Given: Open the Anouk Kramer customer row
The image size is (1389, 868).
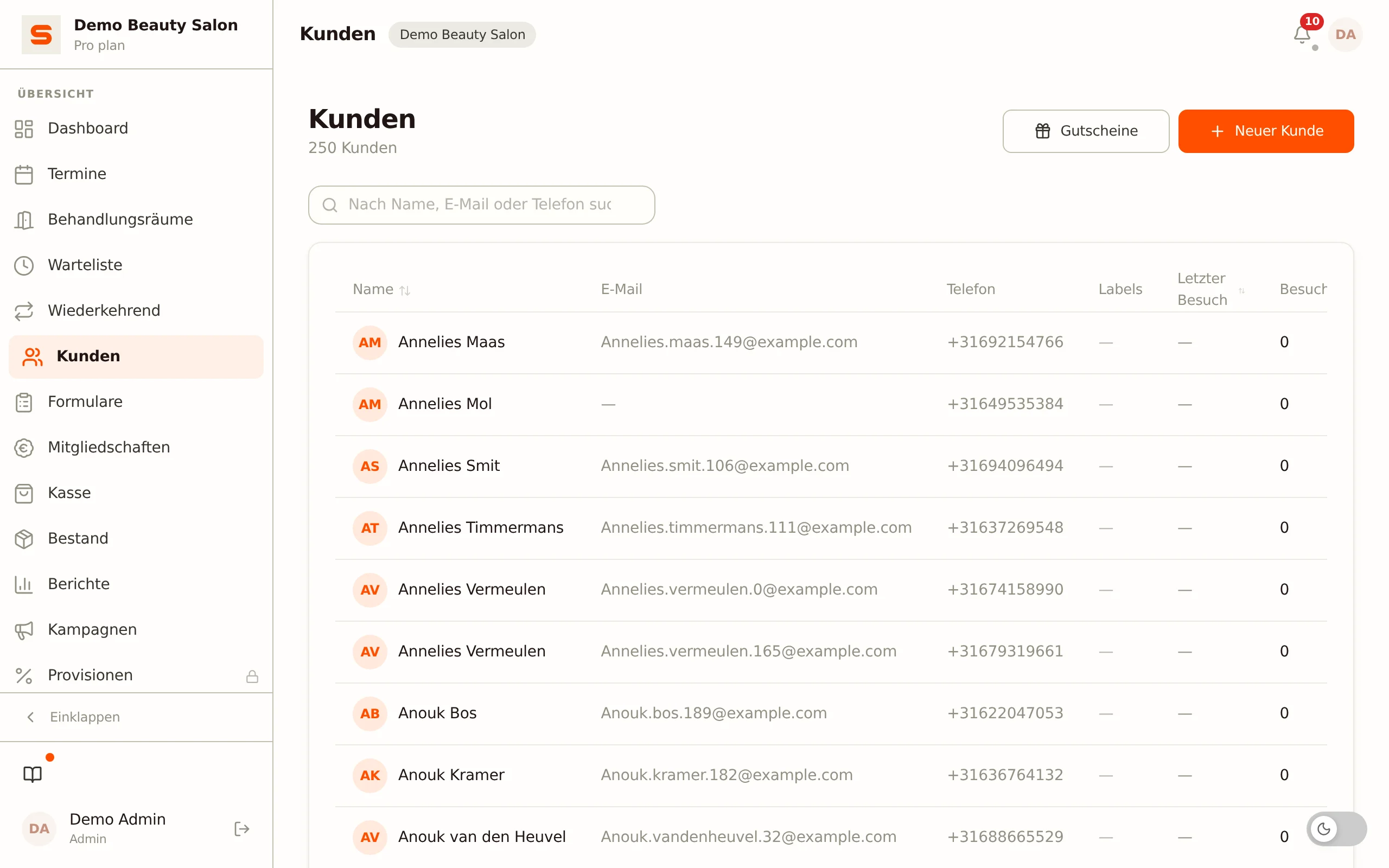Looking at the screenshot, I should (831, 775).
